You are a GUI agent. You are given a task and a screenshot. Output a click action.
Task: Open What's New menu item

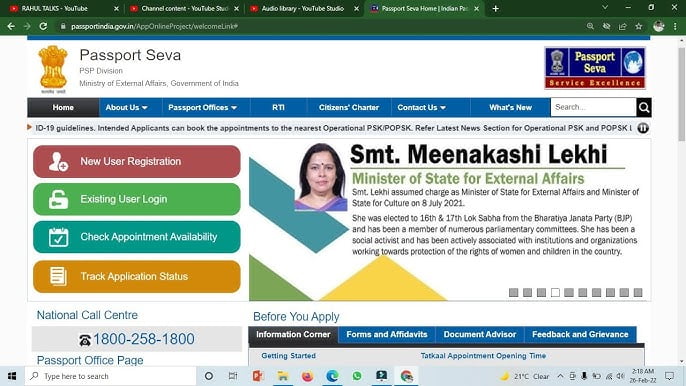tap(510, 108)
